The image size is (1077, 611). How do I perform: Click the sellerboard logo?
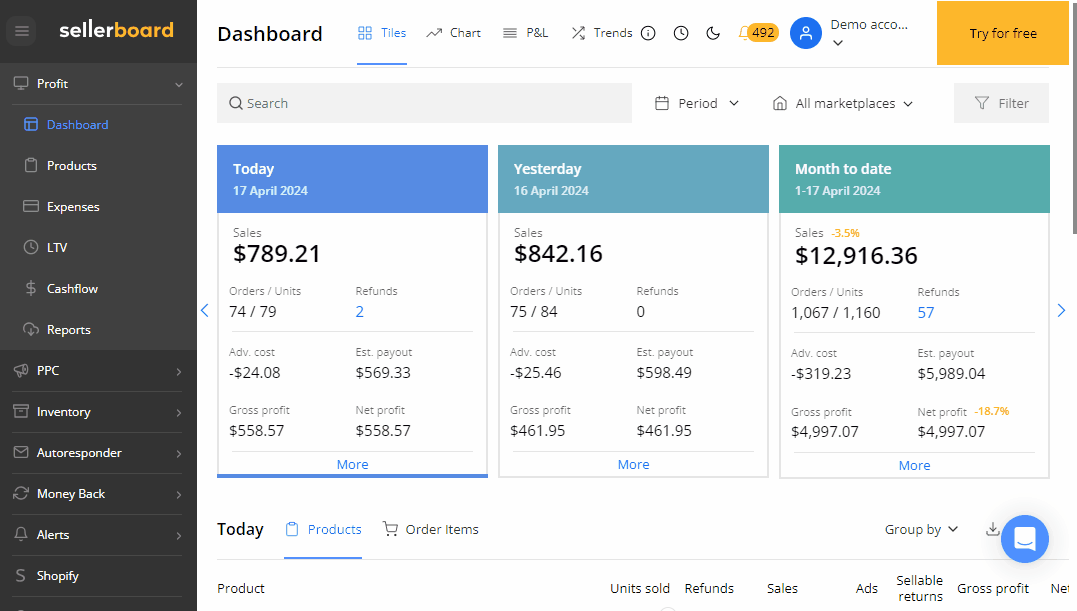(x=116, y=30)
